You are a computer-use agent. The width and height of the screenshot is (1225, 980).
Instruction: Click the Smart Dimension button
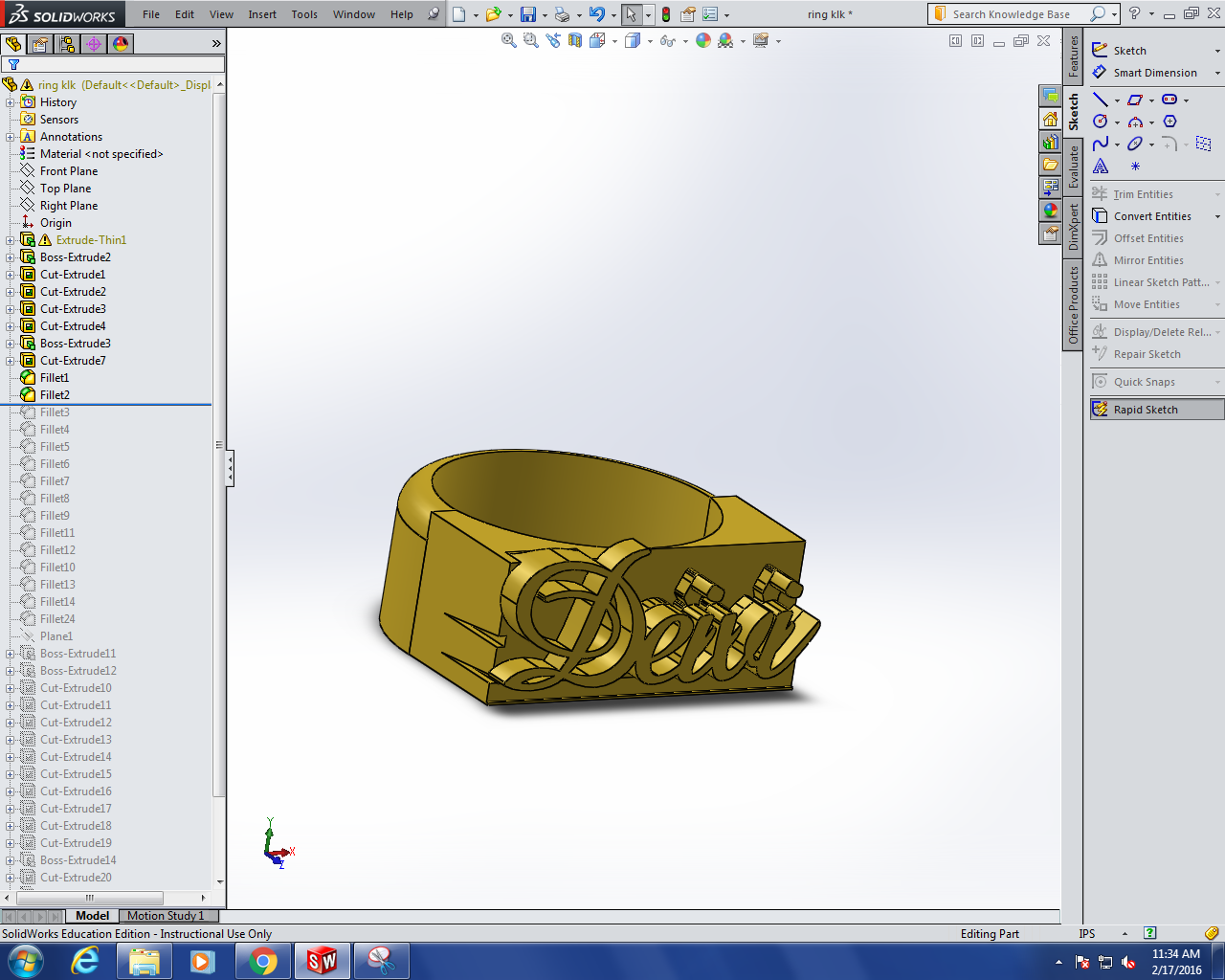click(1145, 73)
